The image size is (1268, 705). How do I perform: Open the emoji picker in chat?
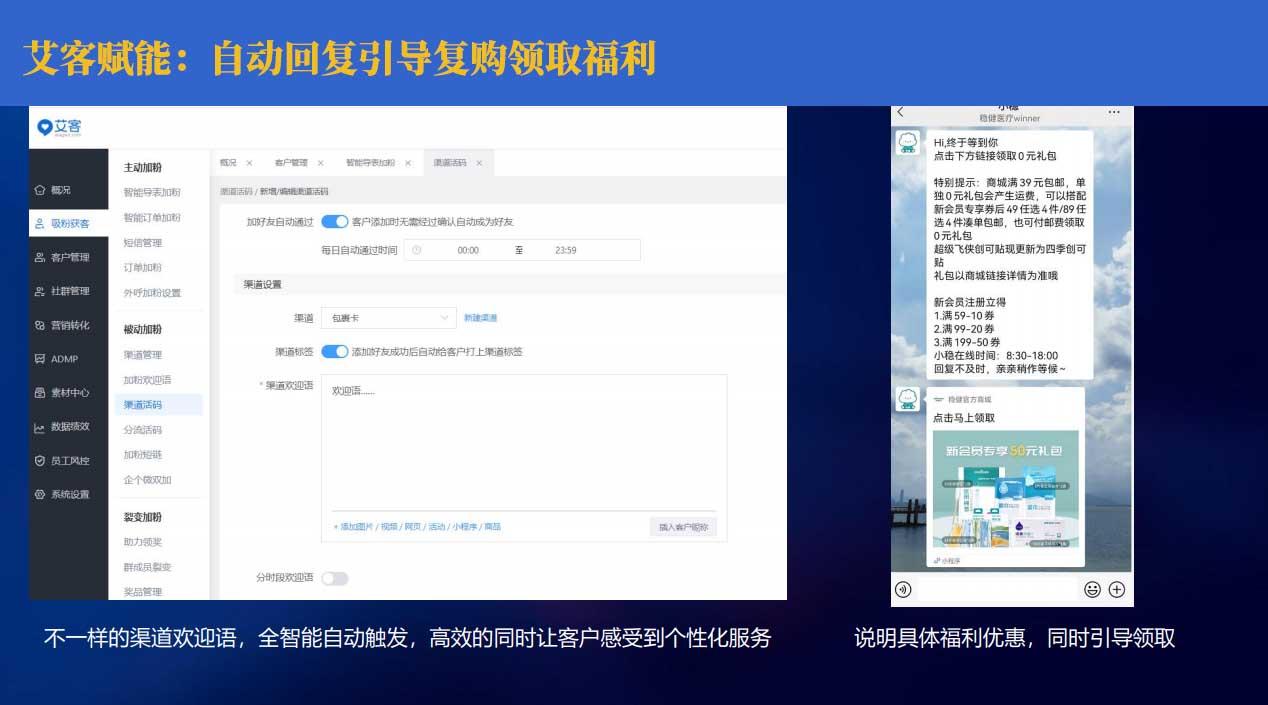[1092, 589]
